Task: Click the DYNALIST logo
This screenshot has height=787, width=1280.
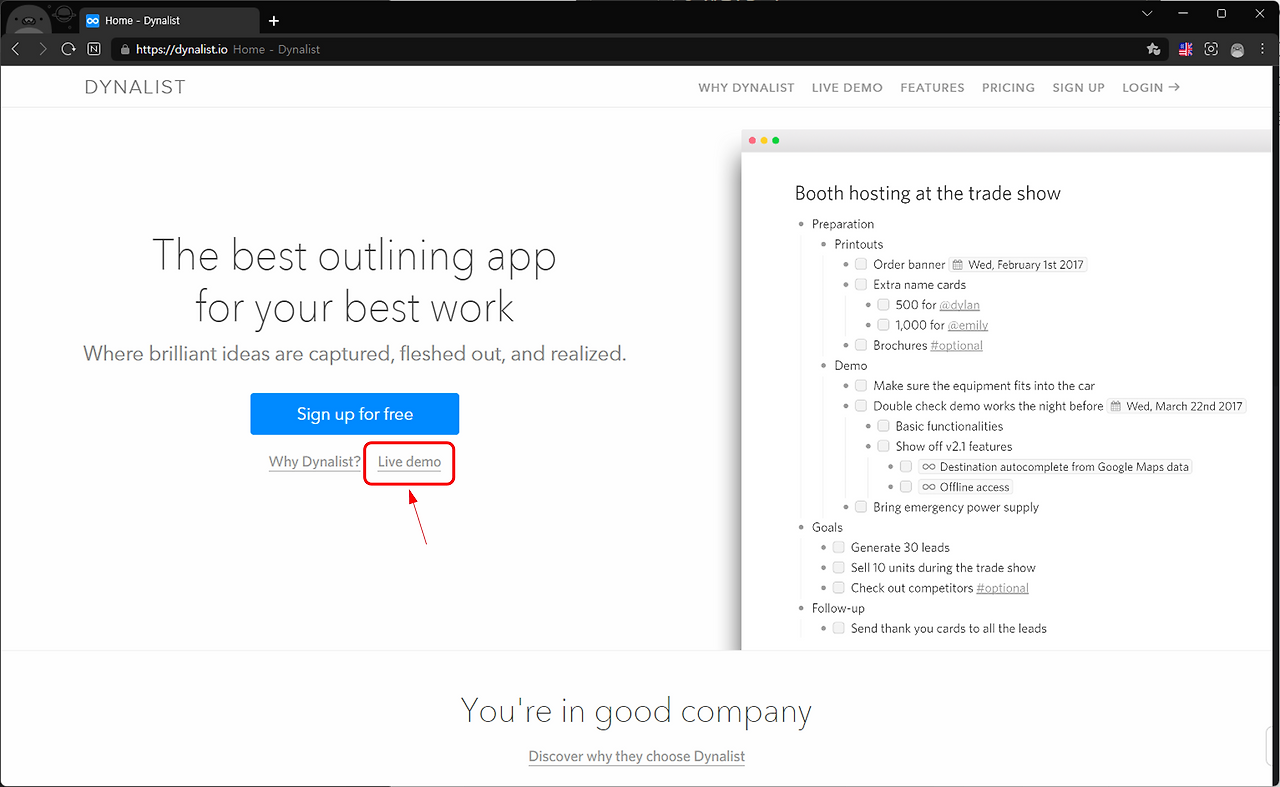Action: pos(135,87)
